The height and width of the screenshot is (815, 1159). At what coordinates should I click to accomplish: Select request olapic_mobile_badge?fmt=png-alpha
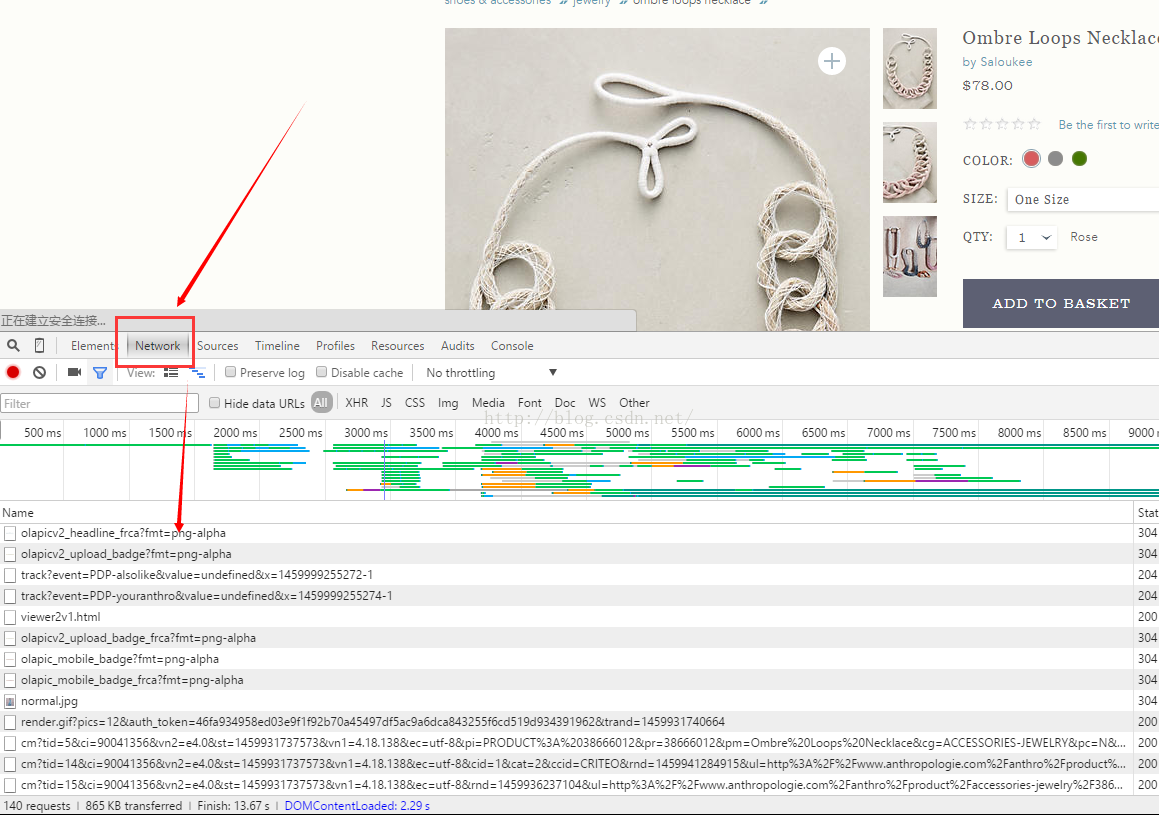[x=566, y=659]
